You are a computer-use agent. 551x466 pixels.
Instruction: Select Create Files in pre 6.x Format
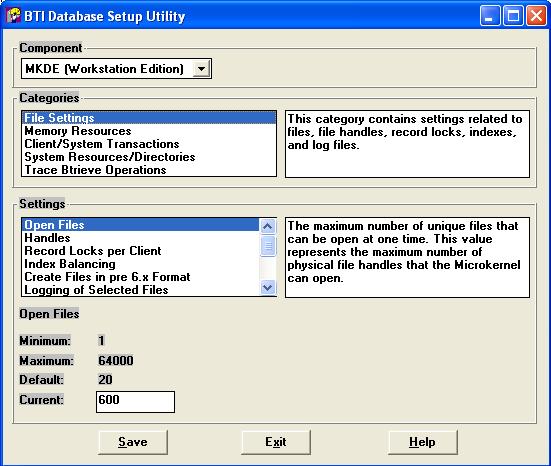click(141, 277)
